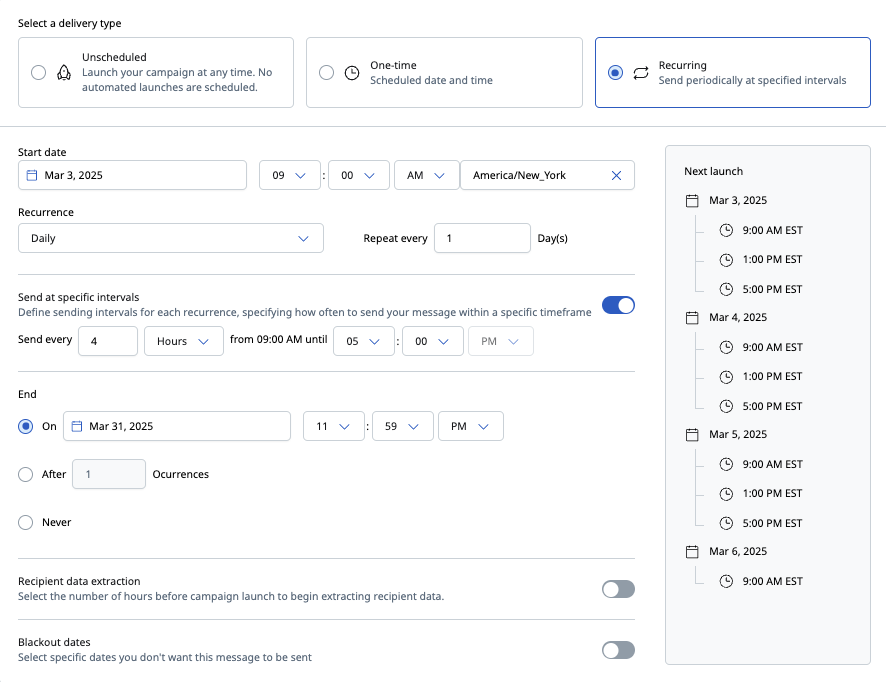Click the Mar 5, 2025 launch date text
Screen dimensions: 886x682
click(x=738, y=434)
